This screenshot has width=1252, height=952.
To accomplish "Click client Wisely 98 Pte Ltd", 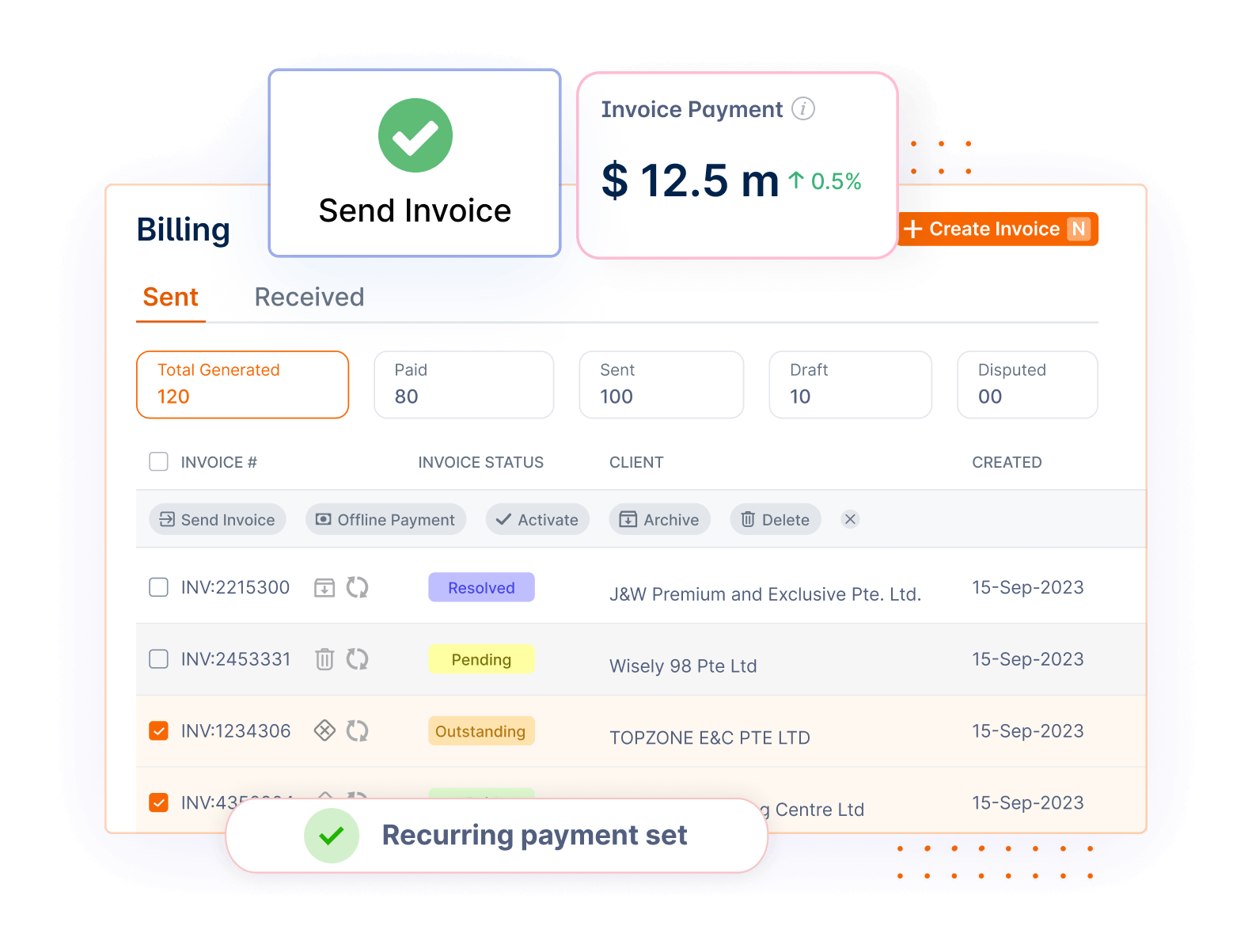I will pyautogui.click(x=683, y=666).
